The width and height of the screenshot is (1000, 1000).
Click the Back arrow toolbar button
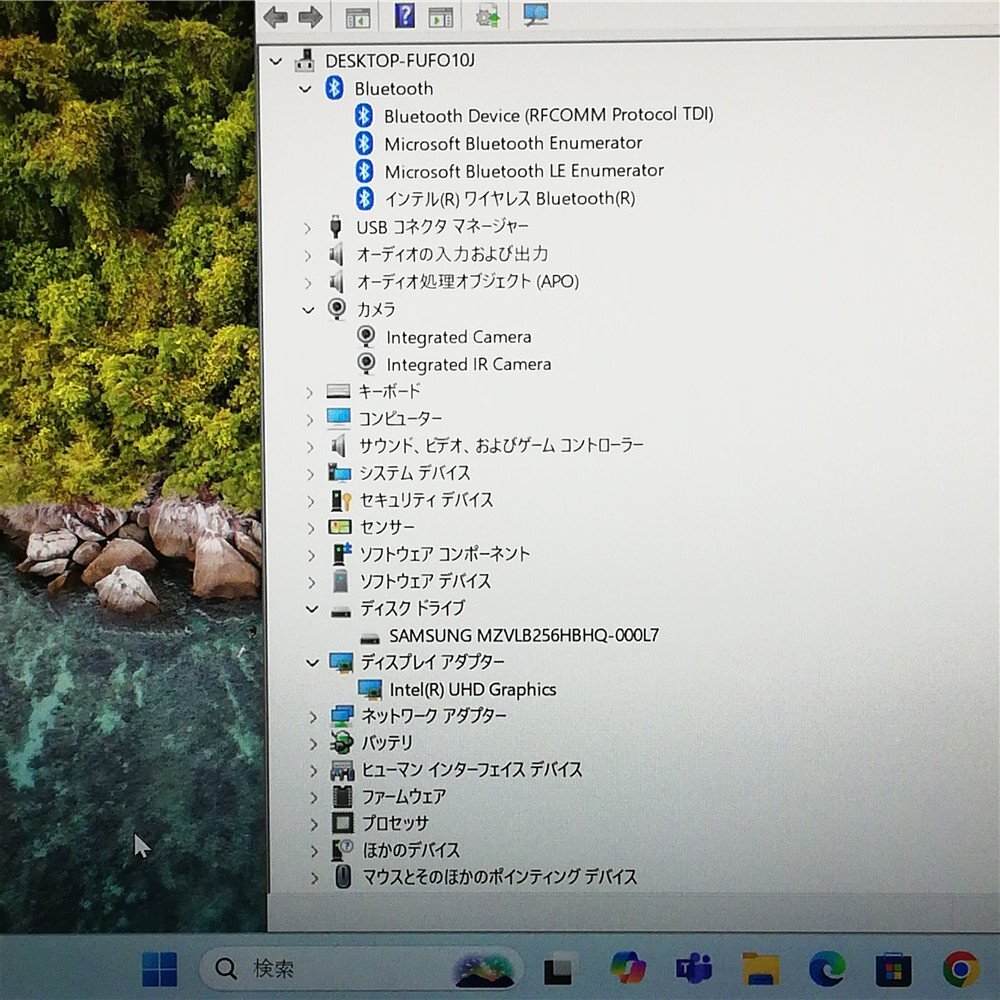click(x=276, y=17)
